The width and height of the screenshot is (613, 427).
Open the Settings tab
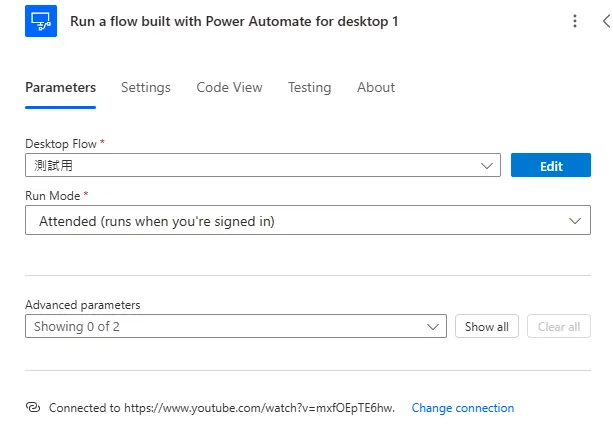click(146, 88)
